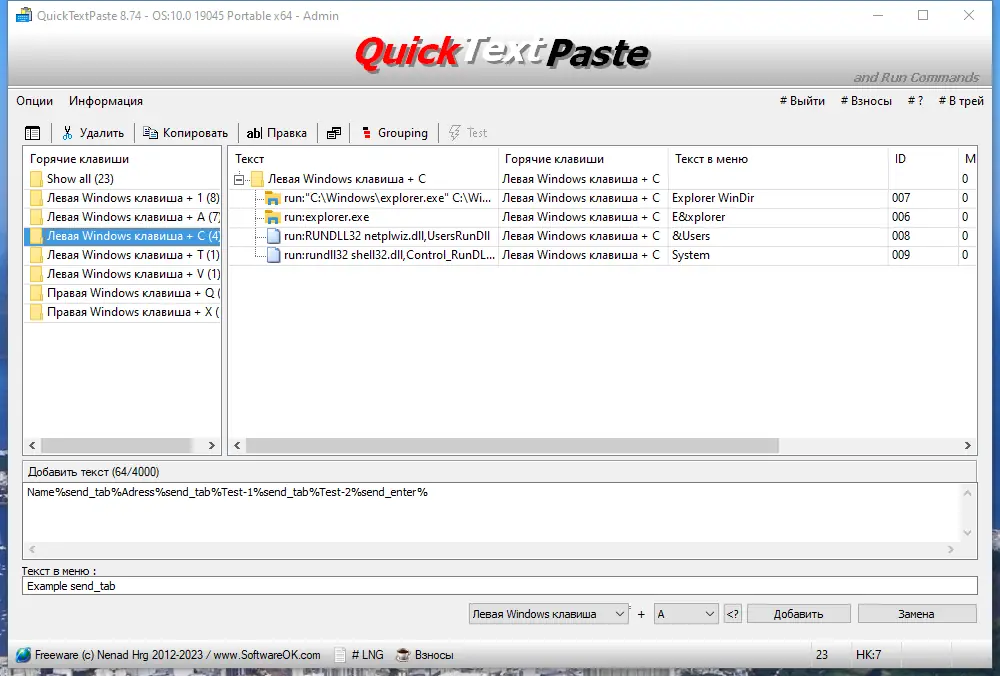Click left arrow of hotkeys panel scrollbar

pos(33,446)
